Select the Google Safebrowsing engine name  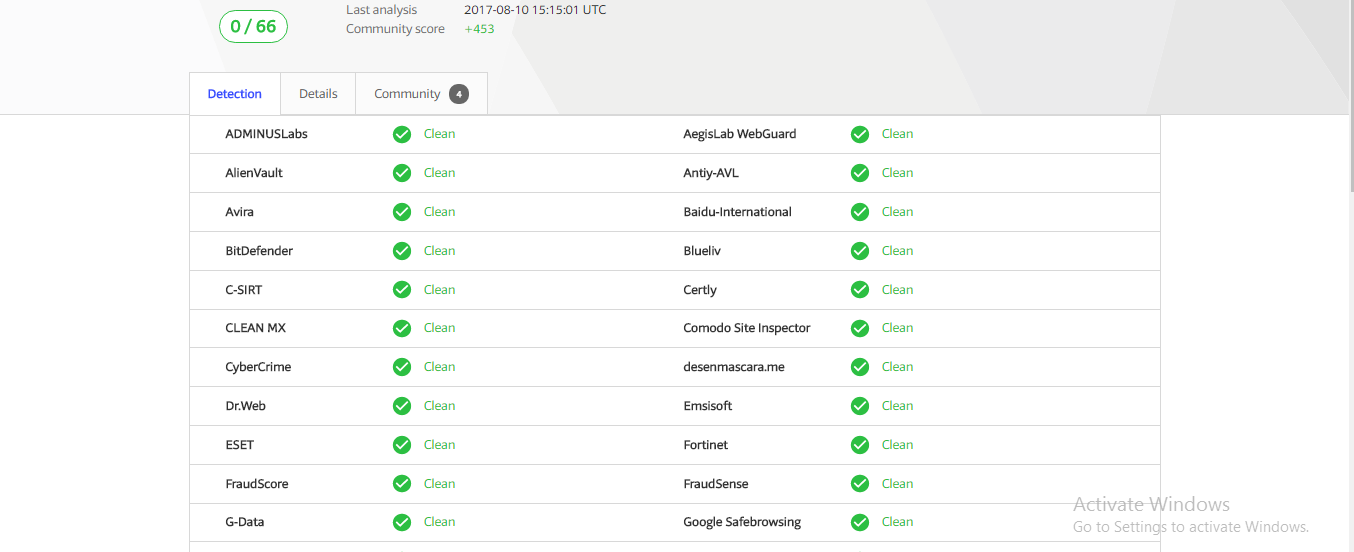coord(742,522)
